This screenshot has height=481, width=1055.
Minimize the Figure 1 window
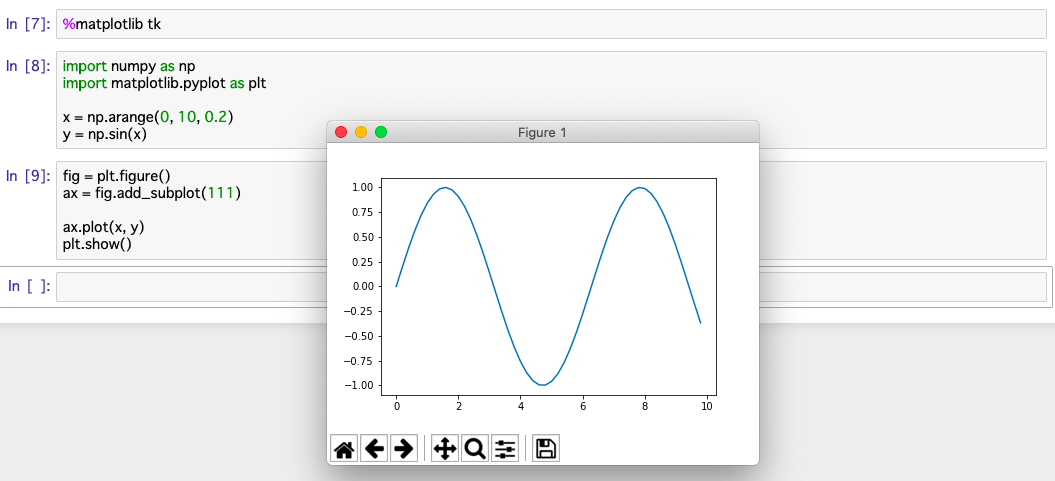coord(361,133)
